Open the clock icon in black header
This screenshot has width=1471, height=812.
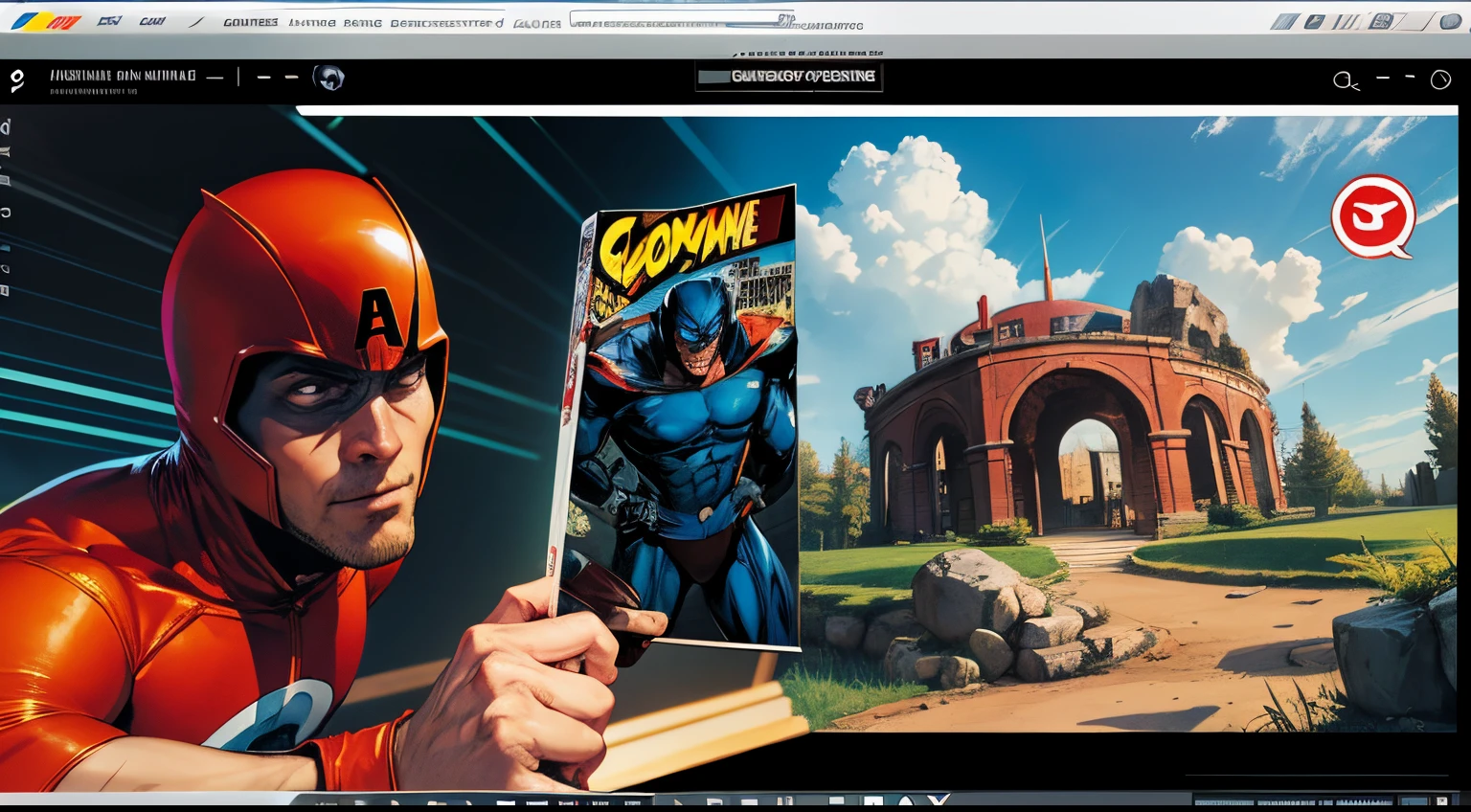pyautogui.click(x=1440, y=80)
